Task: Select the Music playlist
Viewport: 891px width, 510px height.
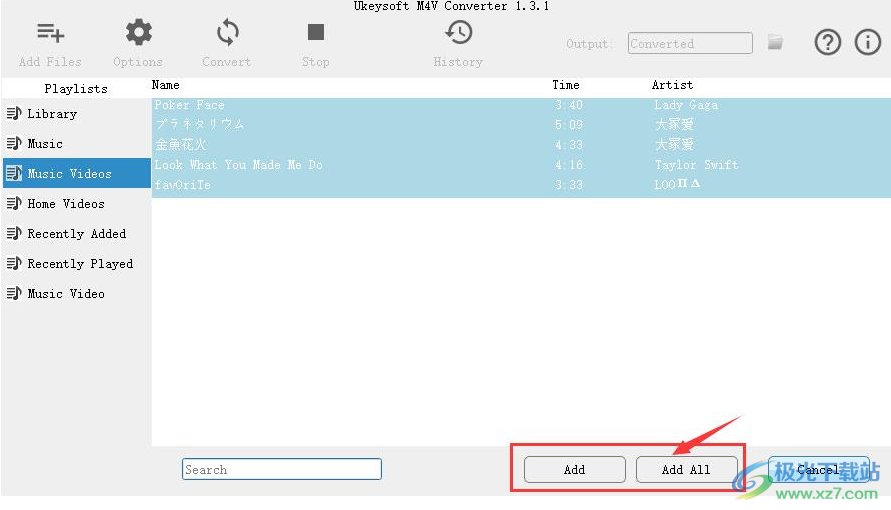Action: point(76,144)
